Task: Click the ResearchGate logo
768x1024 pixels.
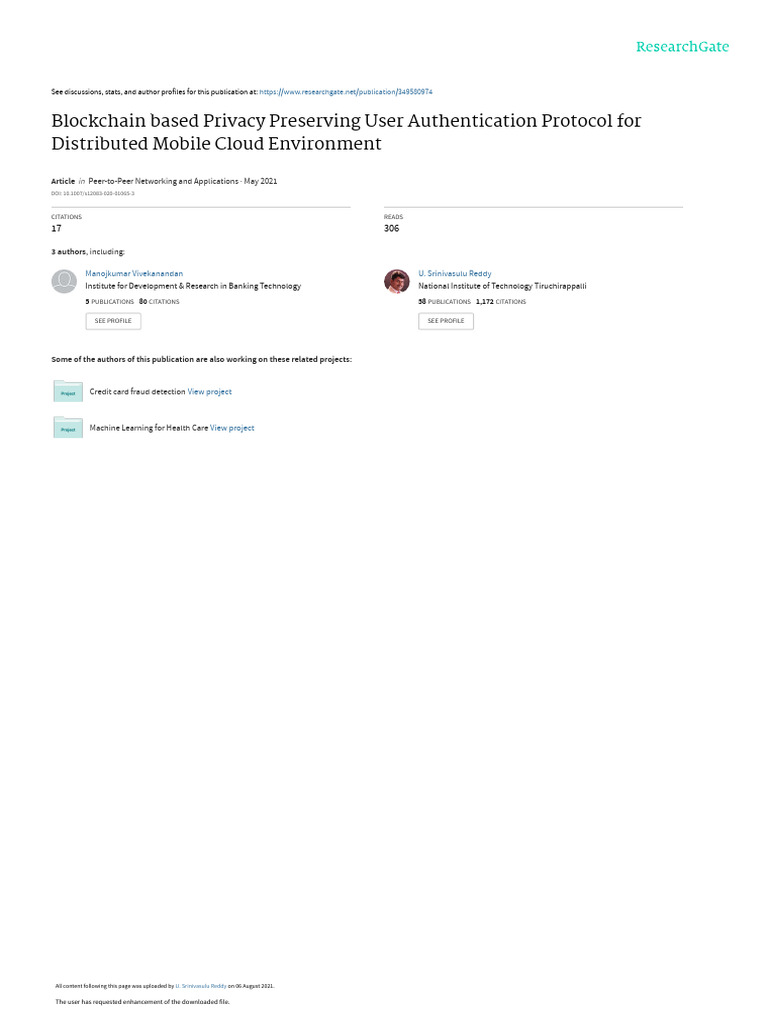Action: pyautogui.click(x=683, y=46)
